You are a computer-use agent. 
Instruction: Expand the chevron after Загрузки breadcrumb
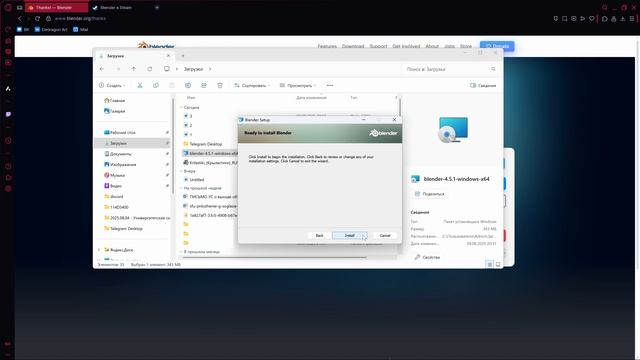click(210, 69)
